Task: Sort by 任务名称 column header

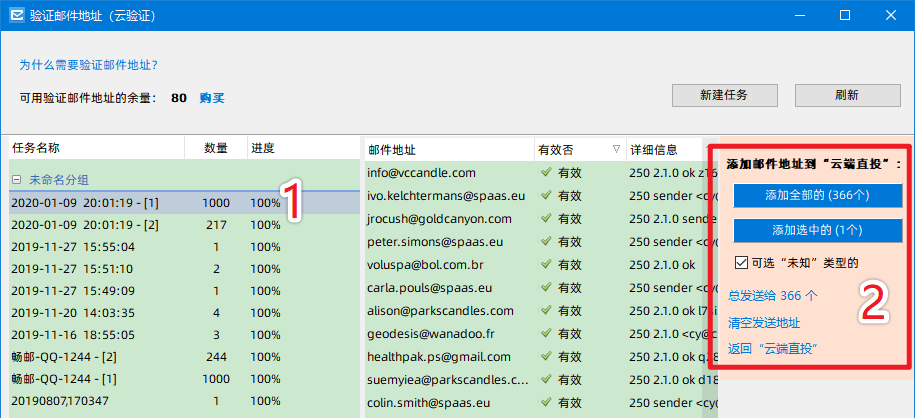Action: (x=97, y=148)
